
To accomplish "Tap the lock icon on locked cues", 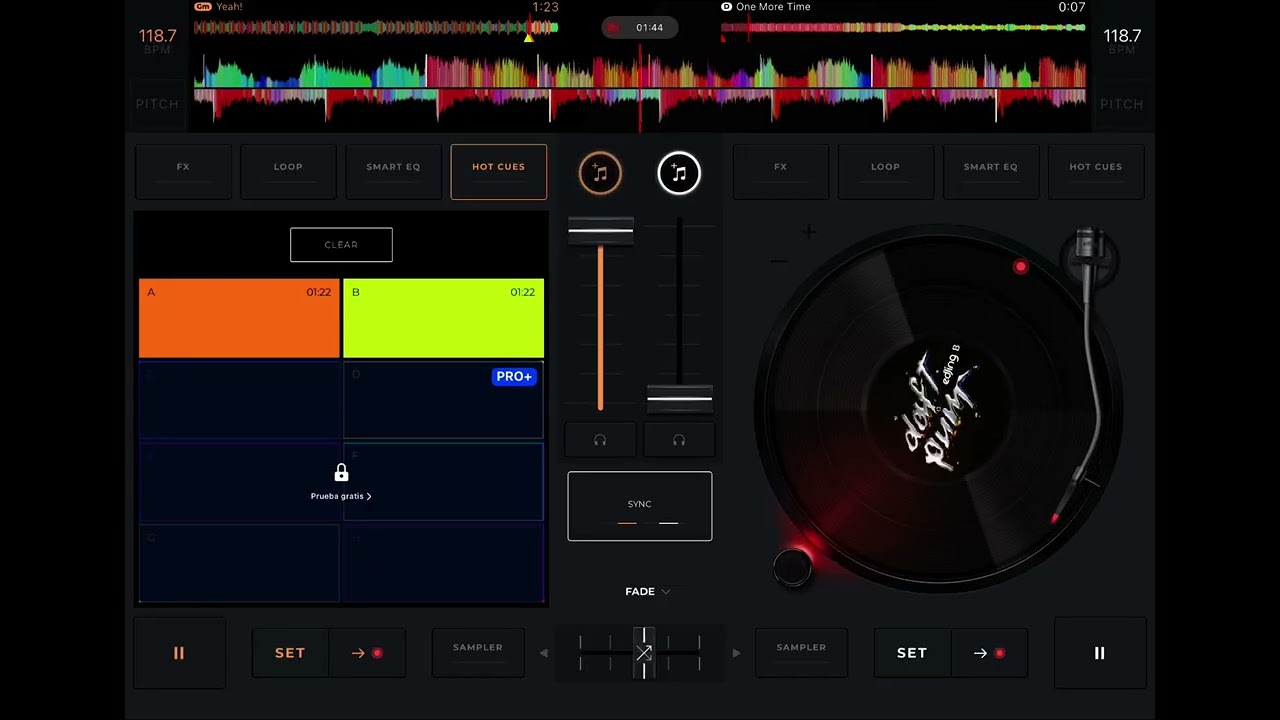I will (341, 473).
